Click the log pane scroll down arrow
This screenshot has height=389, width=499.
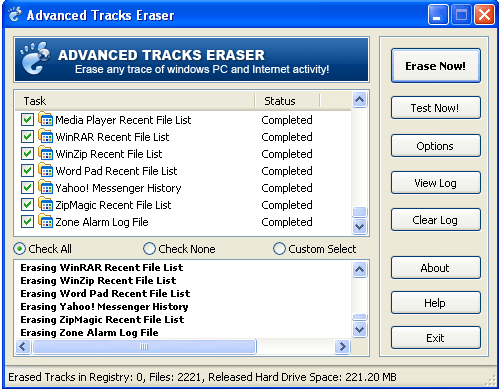click(360, 330)
